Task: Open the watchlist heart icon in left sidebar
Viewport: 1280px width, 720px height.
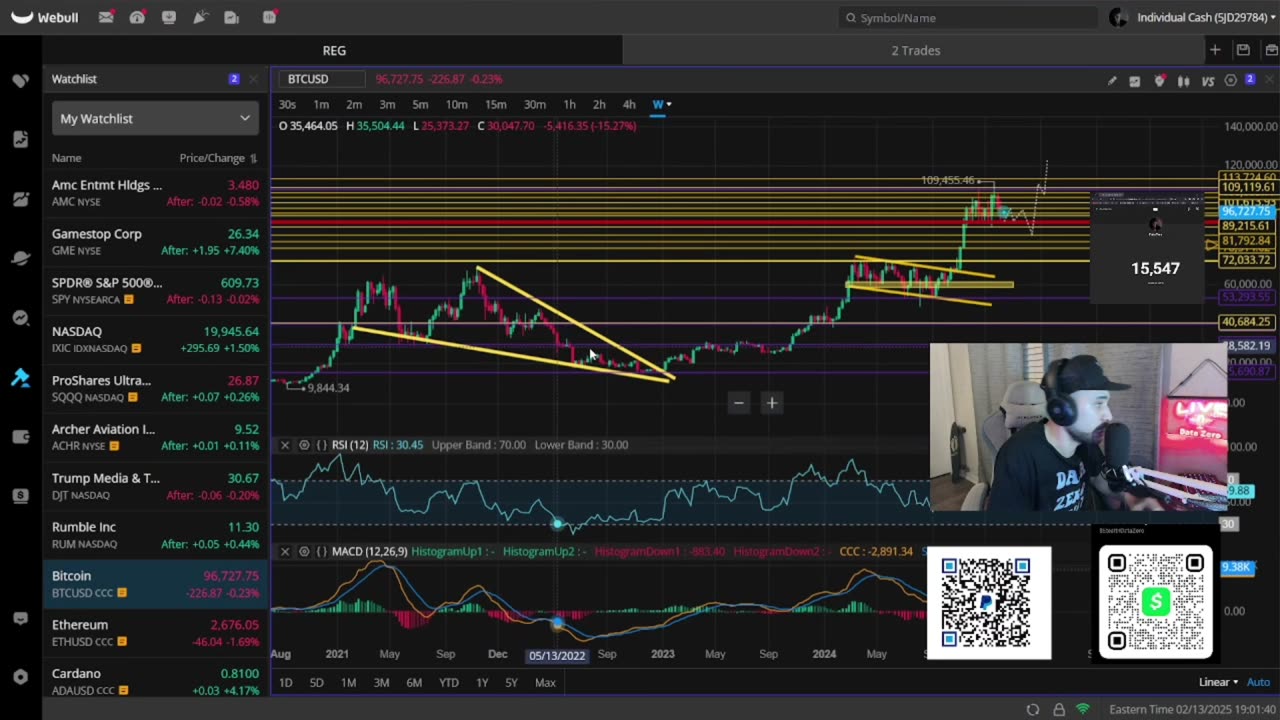Action: [20, 80]
